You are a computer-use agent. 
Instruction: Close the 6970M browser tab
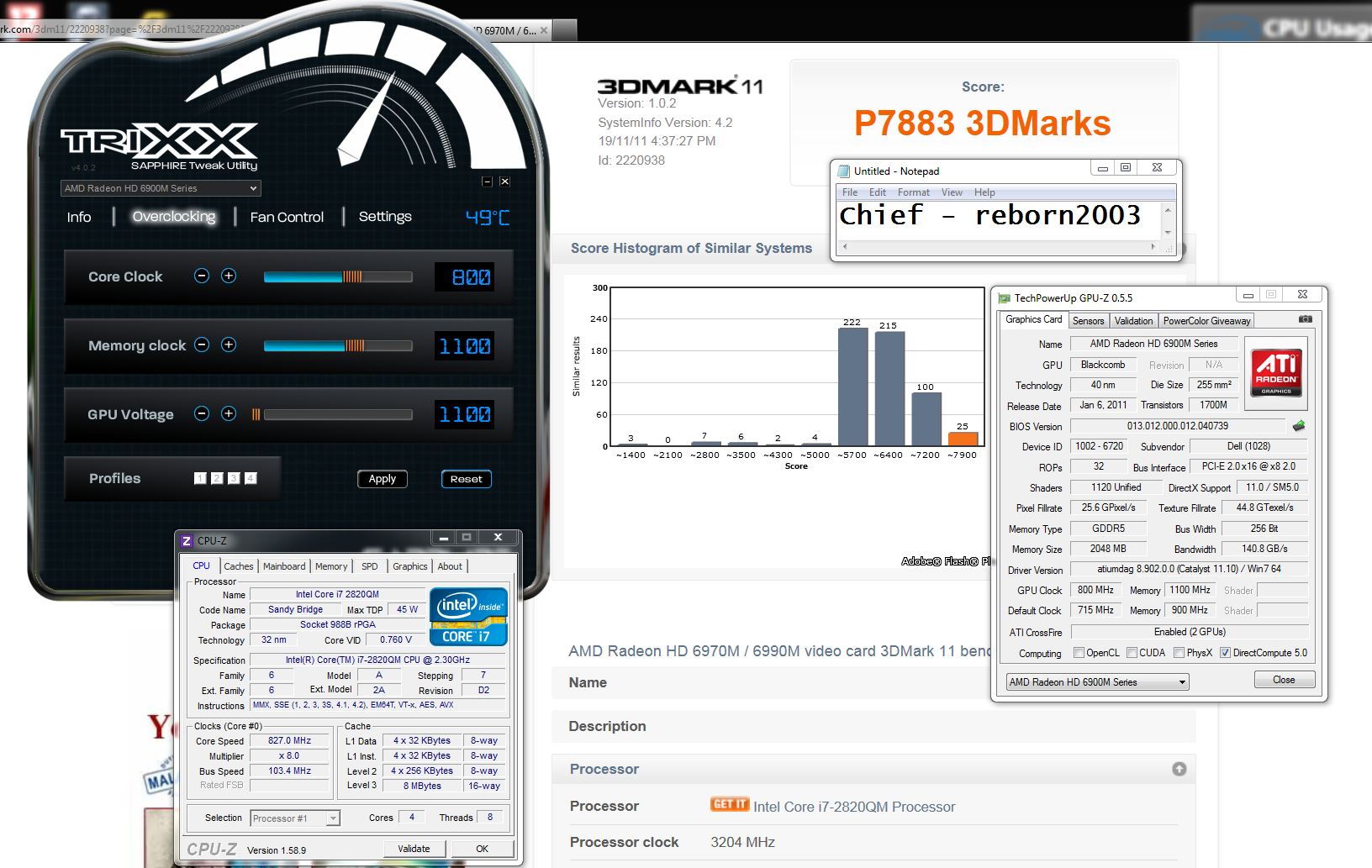tap(544, 30)
